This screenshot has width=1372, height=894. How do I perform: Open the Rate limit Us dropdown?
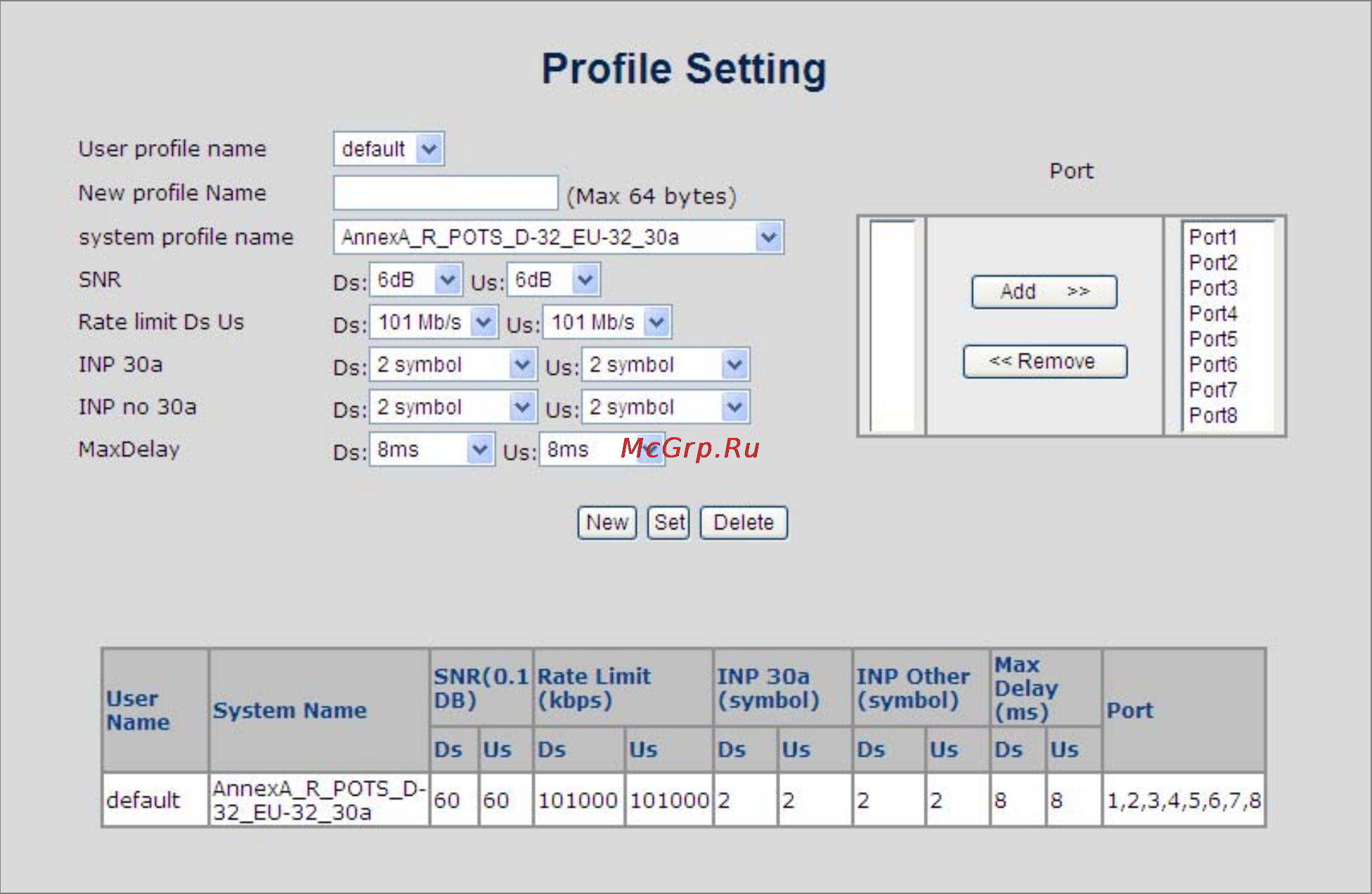coord(607,323)
